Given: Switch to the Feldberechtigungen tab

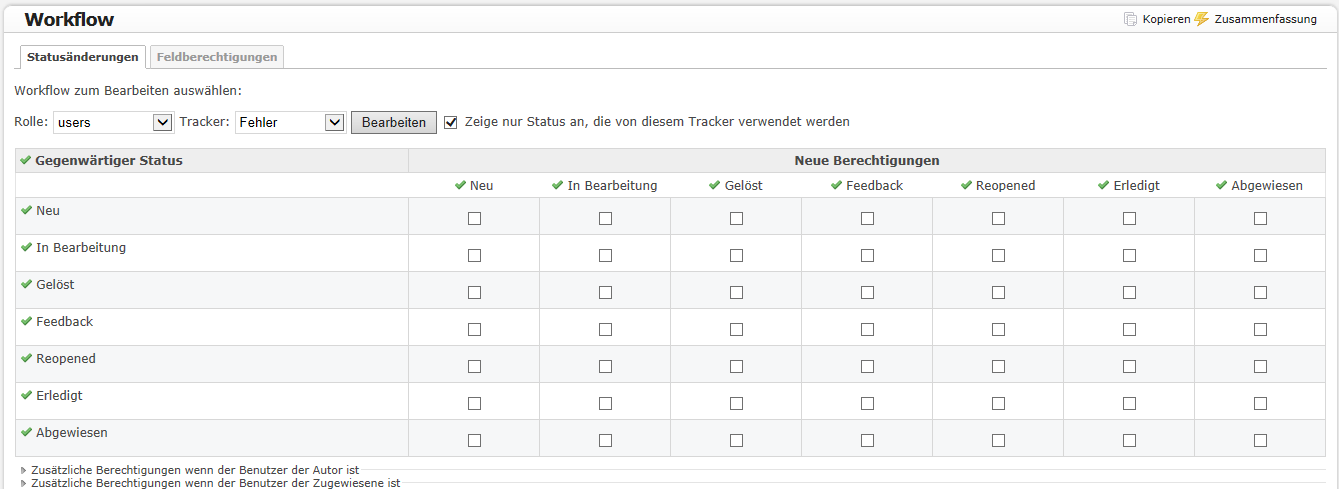Looking at the screenshot, I should pyautogui.click(x=217, y=57).
